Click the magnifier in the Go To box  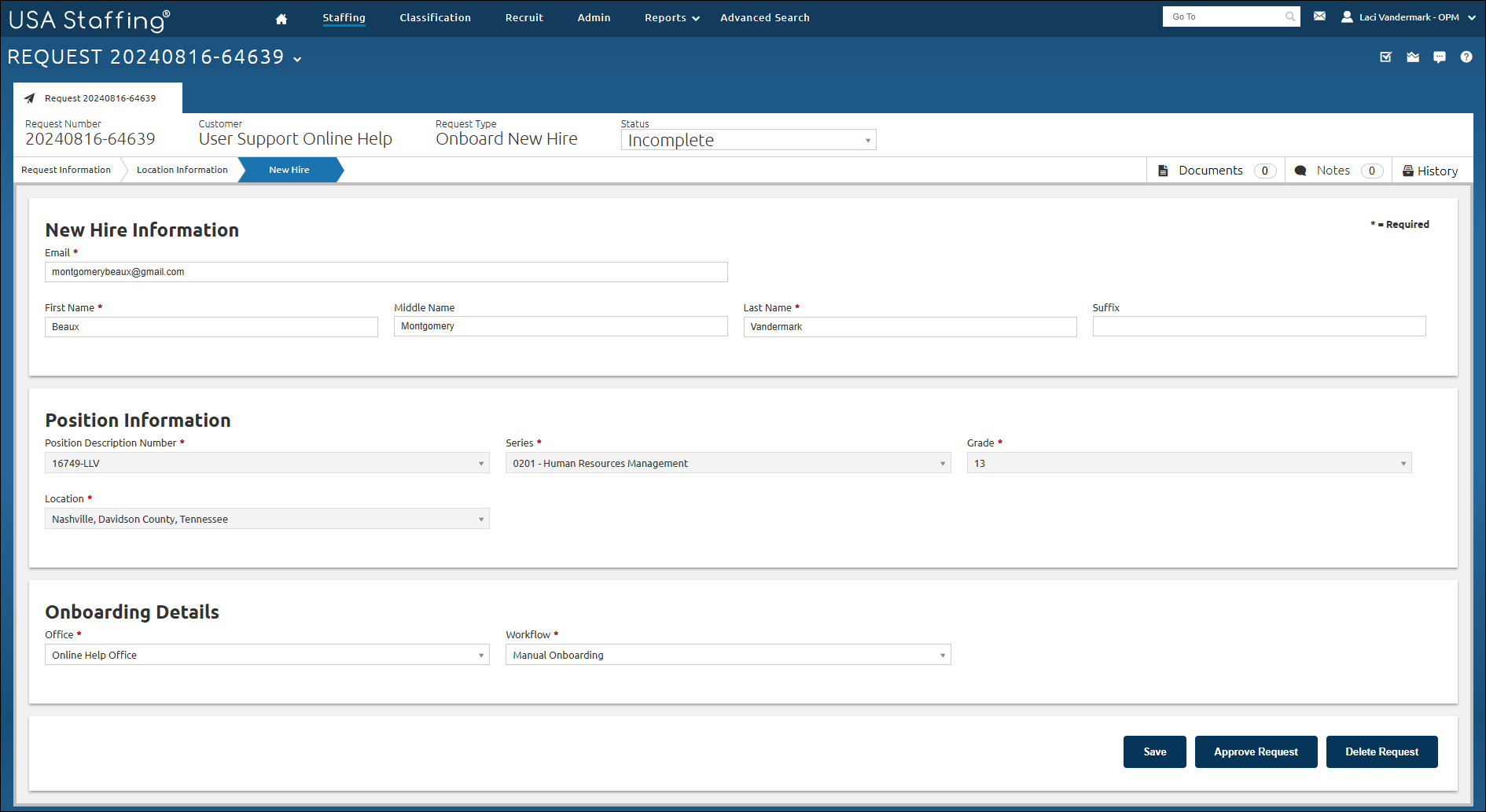1289,16
